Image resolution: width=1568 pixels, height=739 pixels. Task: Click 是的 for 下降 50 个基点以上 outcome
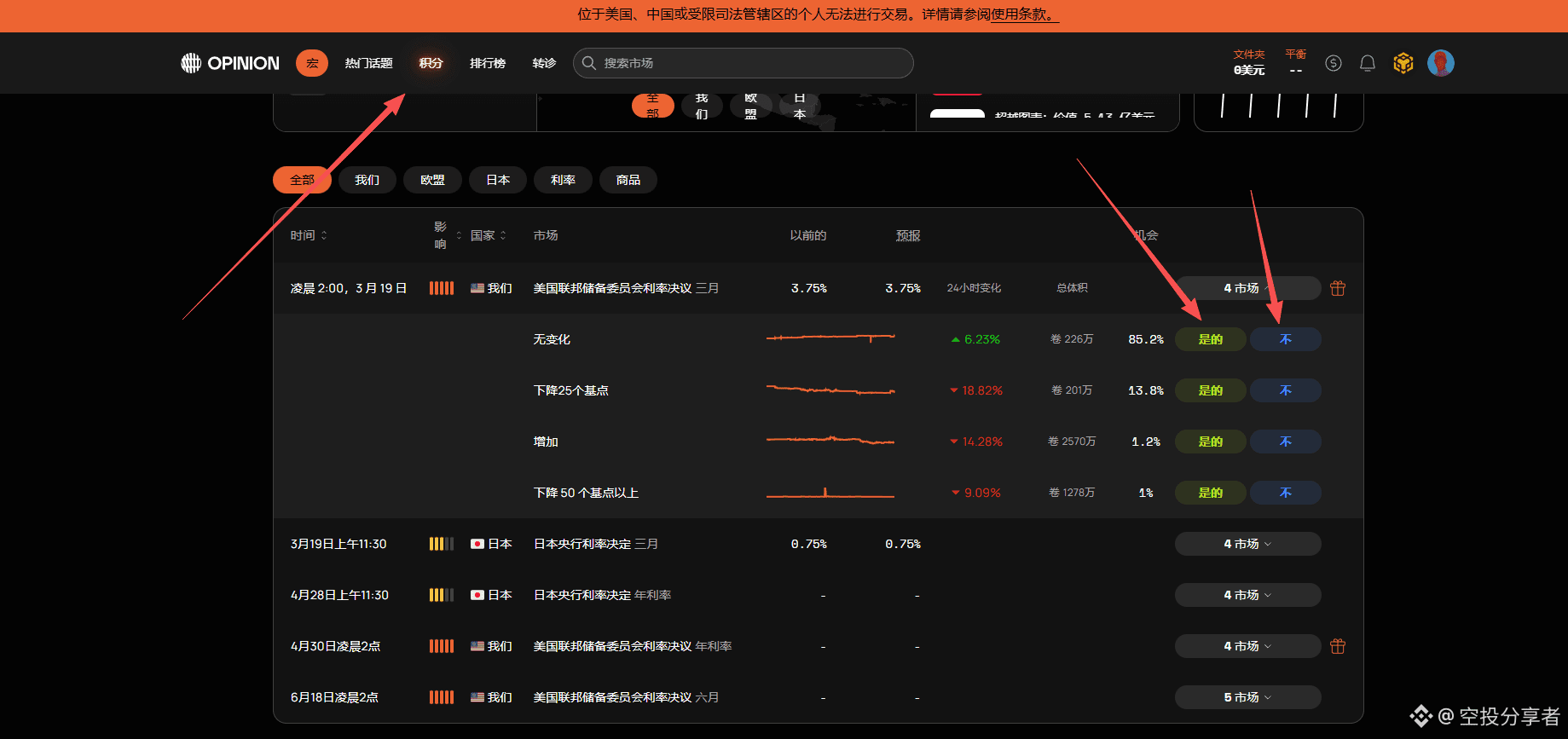(1211, 493)
